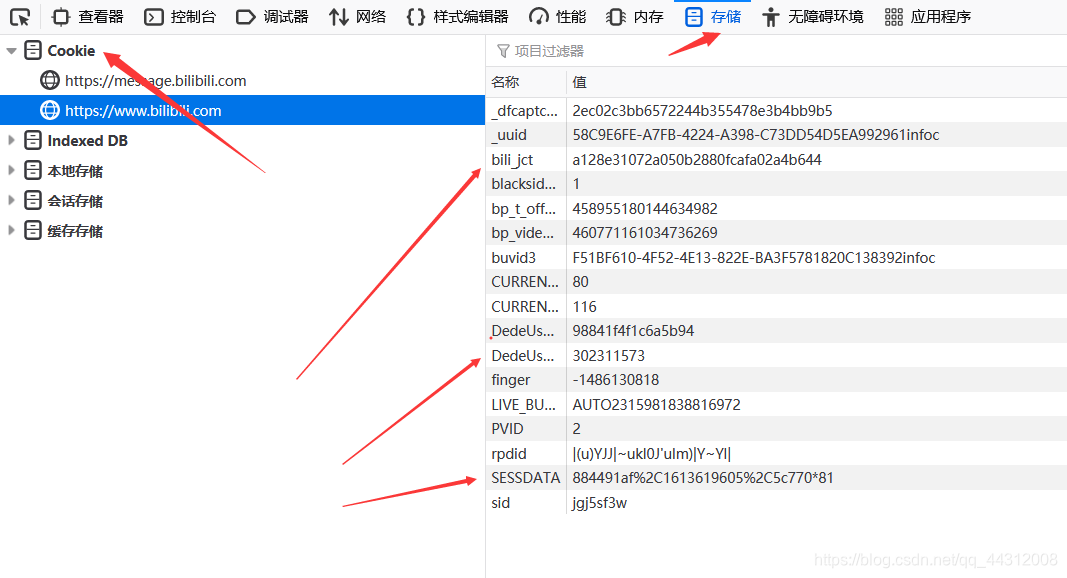Click the filter funnel icon

pyautogui.click(x=503, y=51)
